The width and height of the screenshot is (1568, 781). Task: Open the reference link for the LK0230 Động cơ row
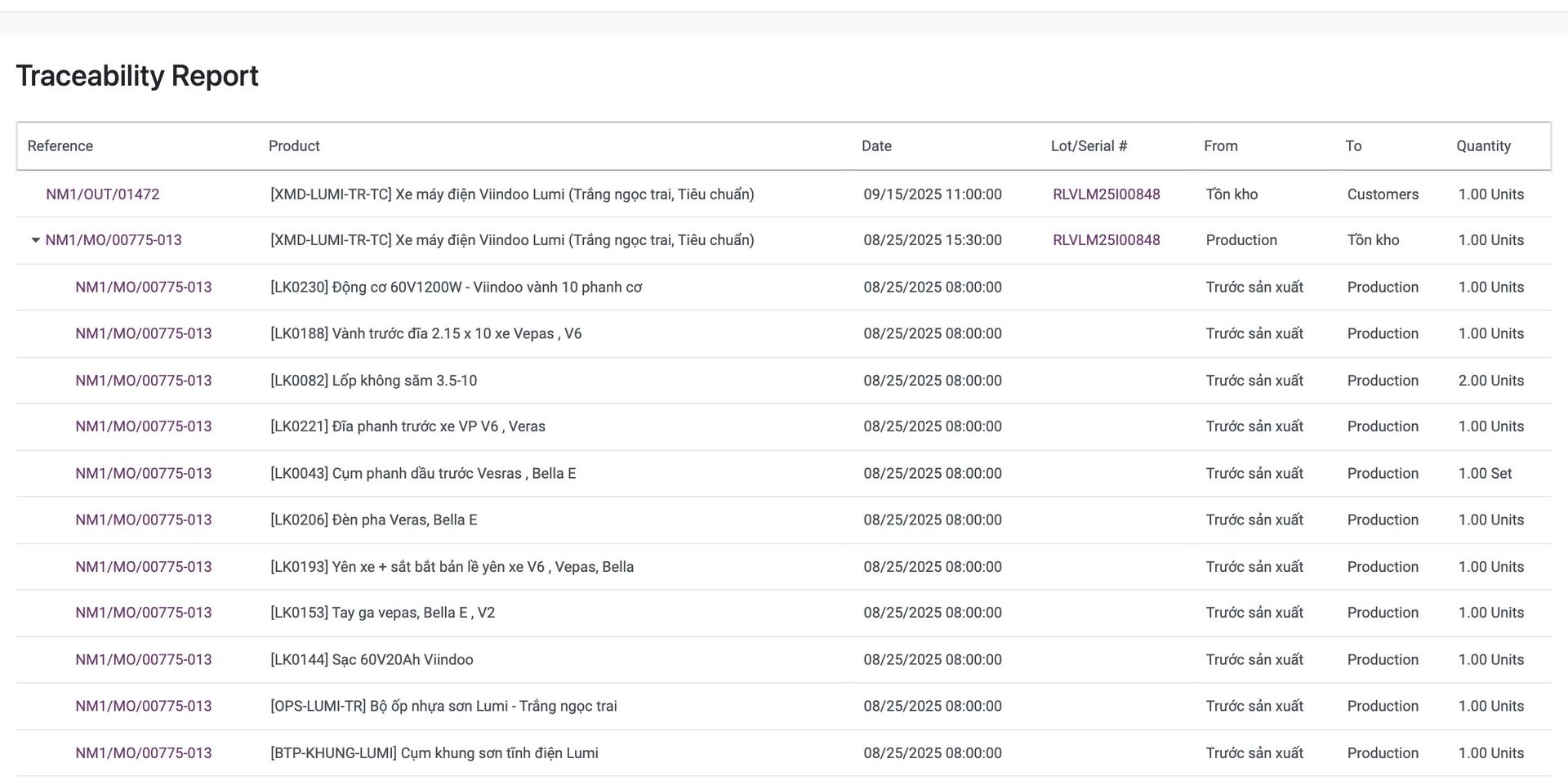coord(144,288)
